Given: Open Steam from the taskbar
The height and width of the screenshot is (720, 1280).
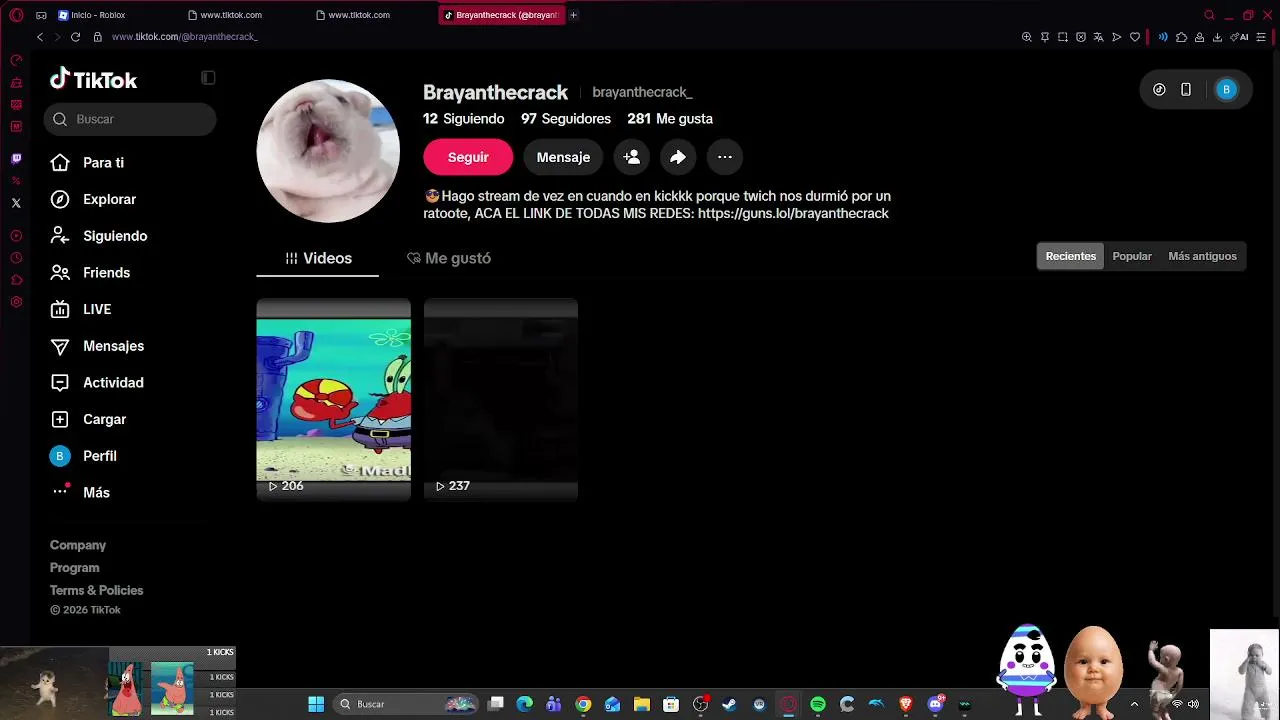Looking at the screenshot, I should coord(729,704).
